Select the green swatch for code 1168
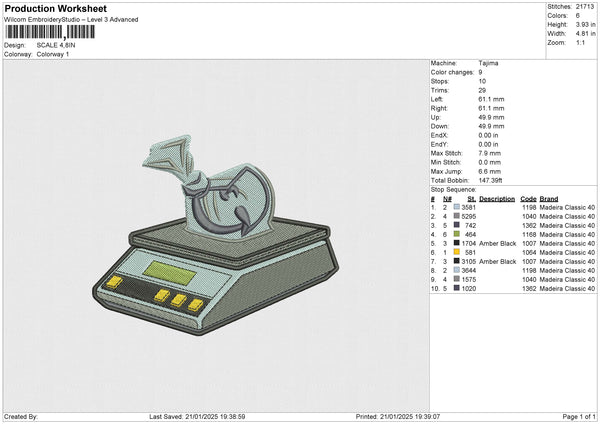 458,233
